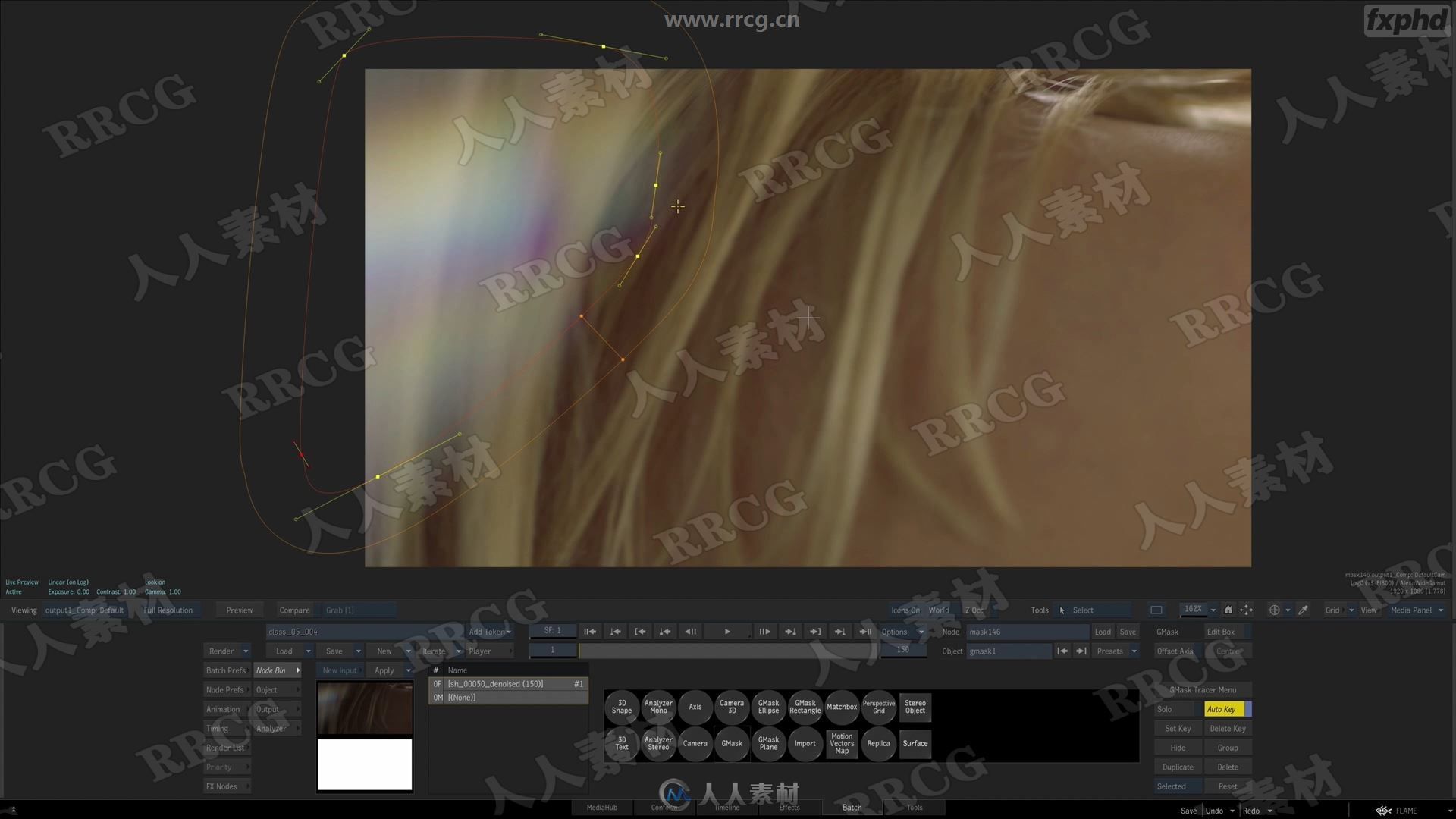Screen dimensions: 1456x819
Task: Select the GMask tool icon
Action: click(731, 742)
